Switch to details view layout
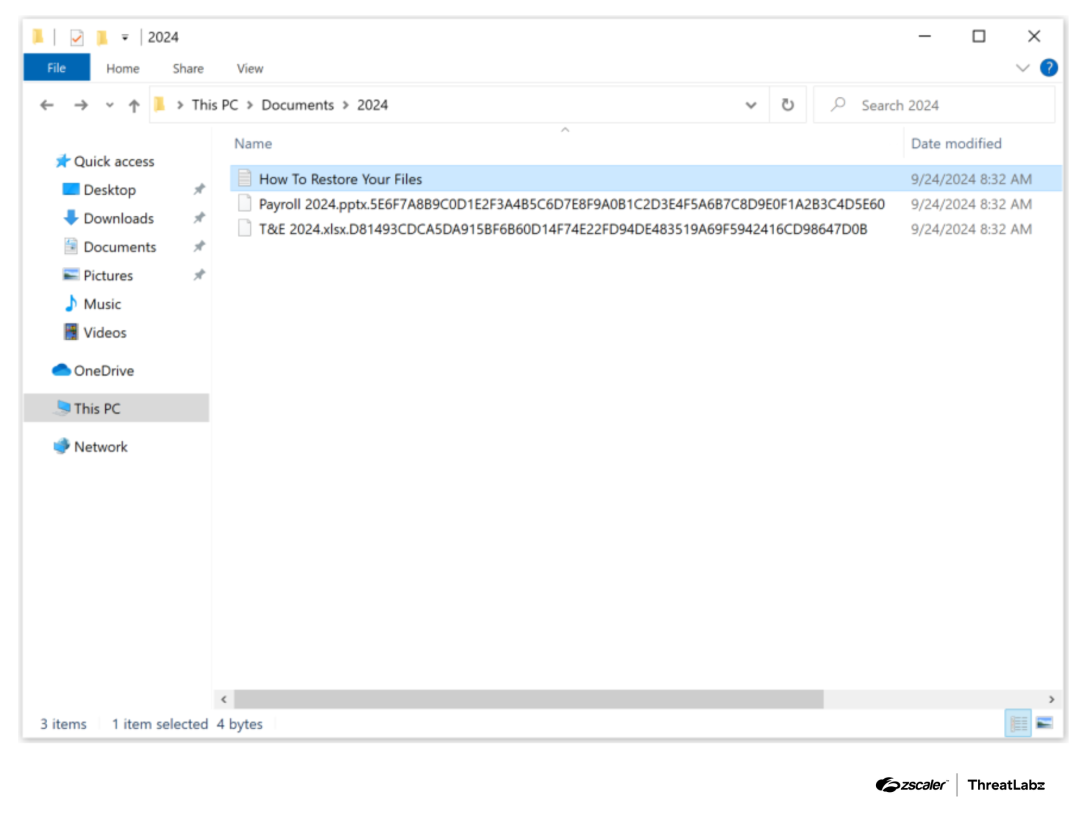1080x813 pixels. pos(1018,723)
